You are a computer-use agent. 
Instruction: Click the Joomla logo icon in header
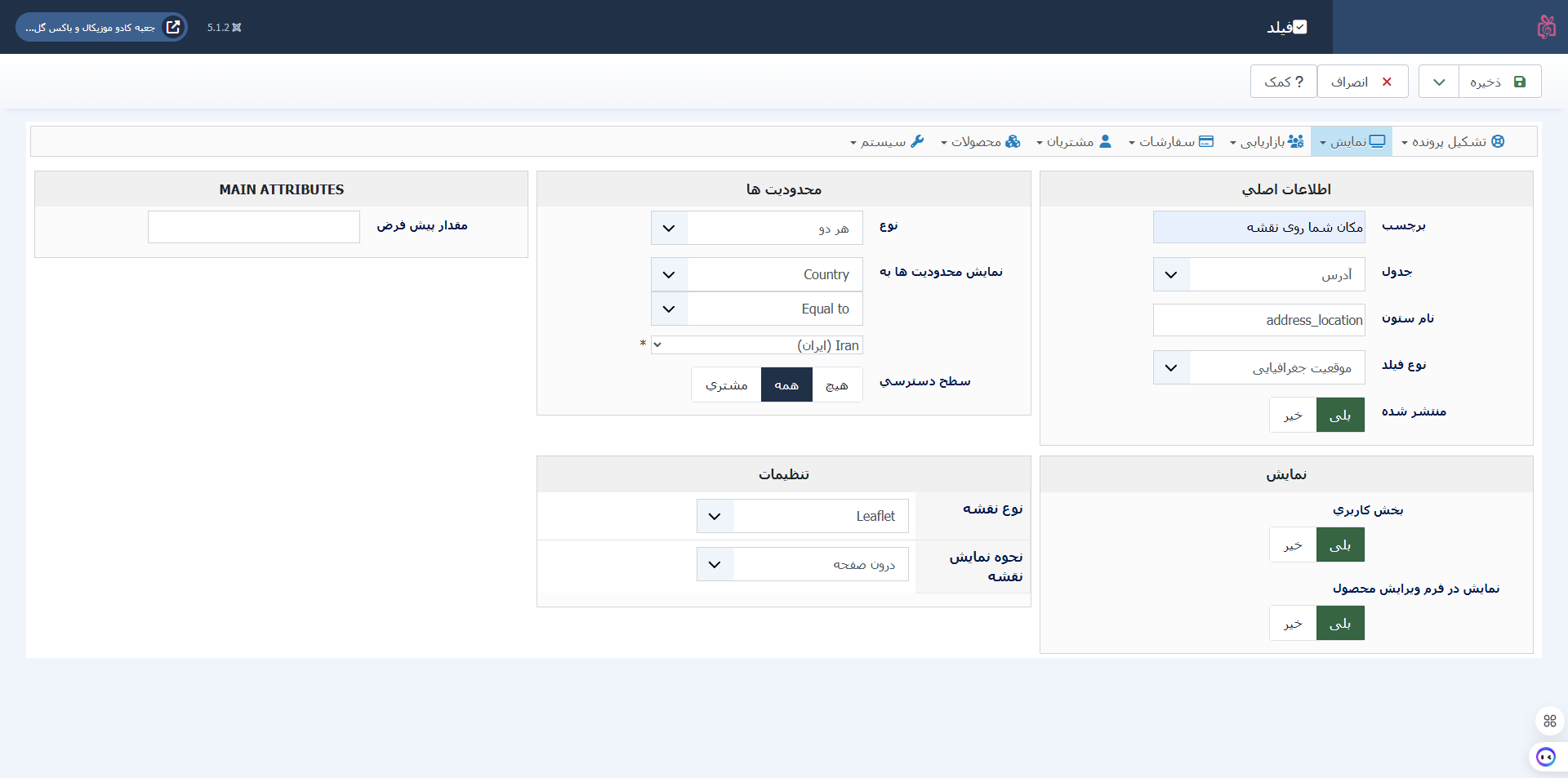click(1546, 27)
